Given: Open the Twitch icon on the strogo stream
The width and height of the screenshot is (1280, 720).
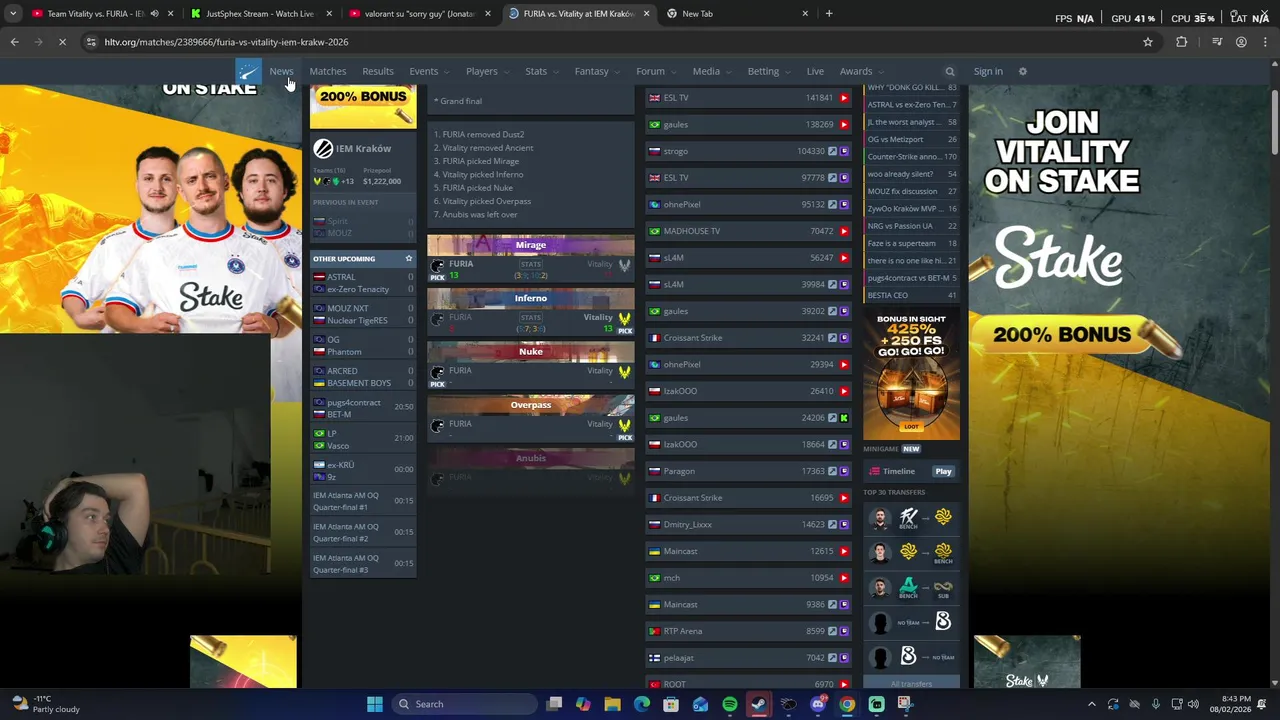Looking at the screenshot, I should pos(844,151).
